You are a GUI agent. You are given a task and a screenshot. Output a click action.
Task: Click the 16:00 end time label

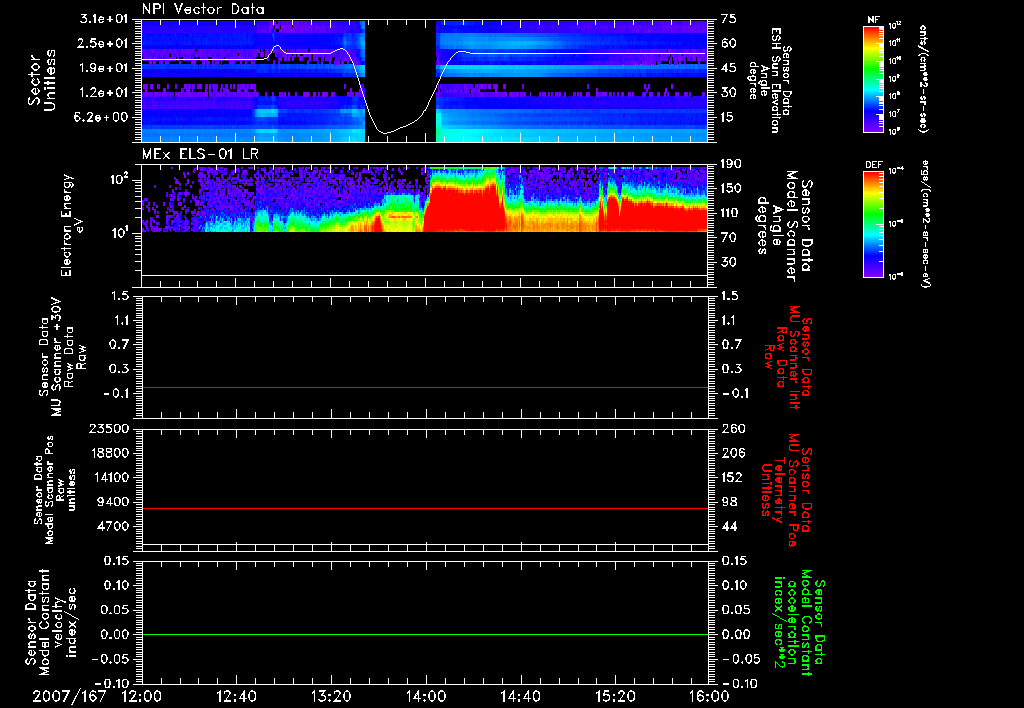click(709, 696)
